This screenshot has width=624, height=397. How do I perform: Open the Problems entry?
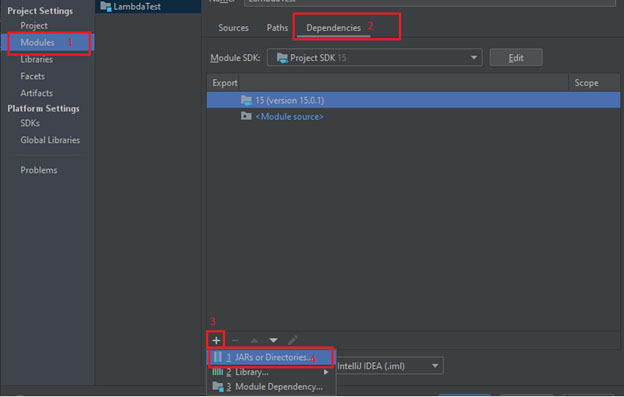click(39, 170)
